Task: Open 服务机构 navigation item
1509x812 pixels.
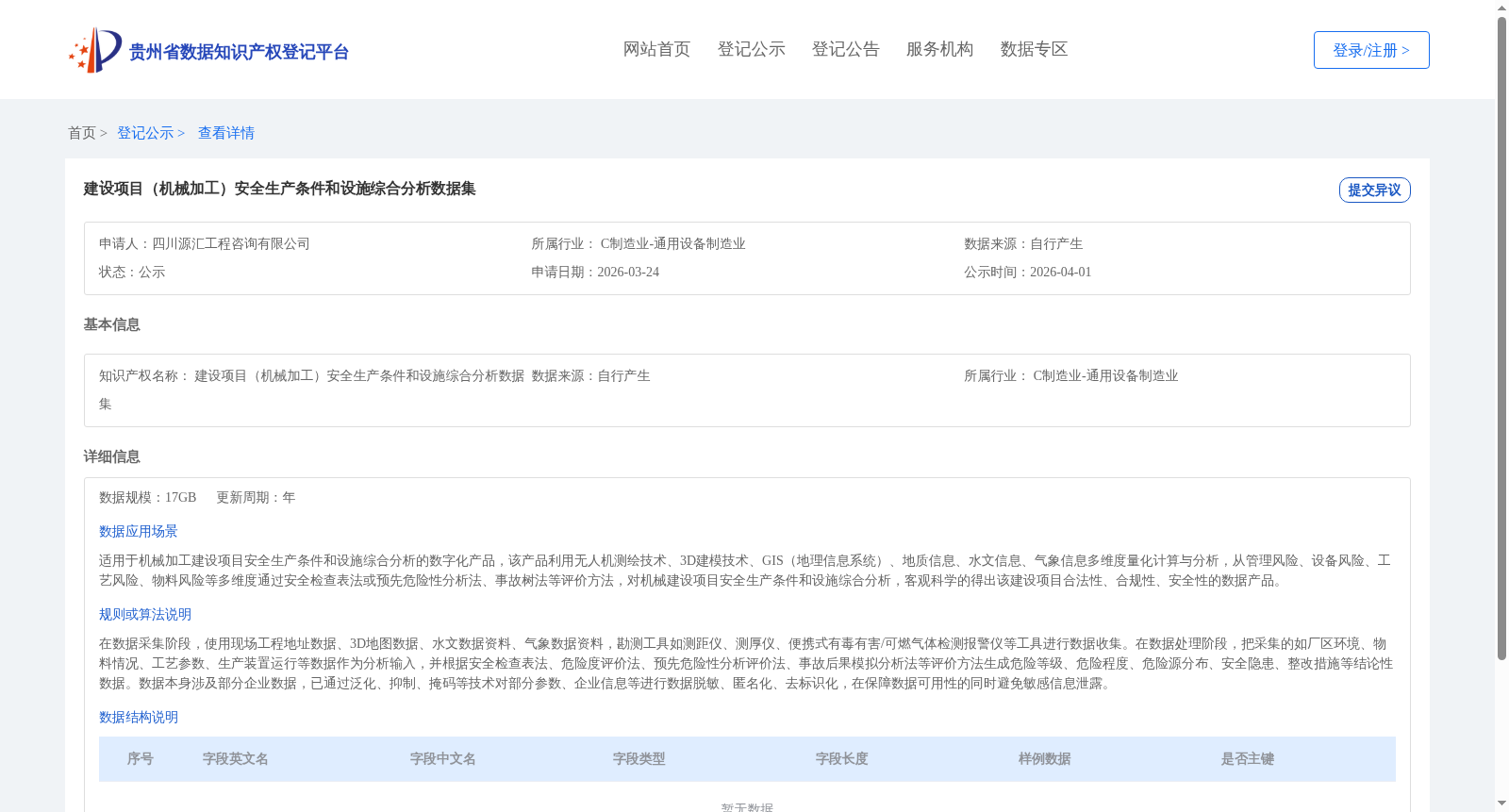Action: point(939,49)
